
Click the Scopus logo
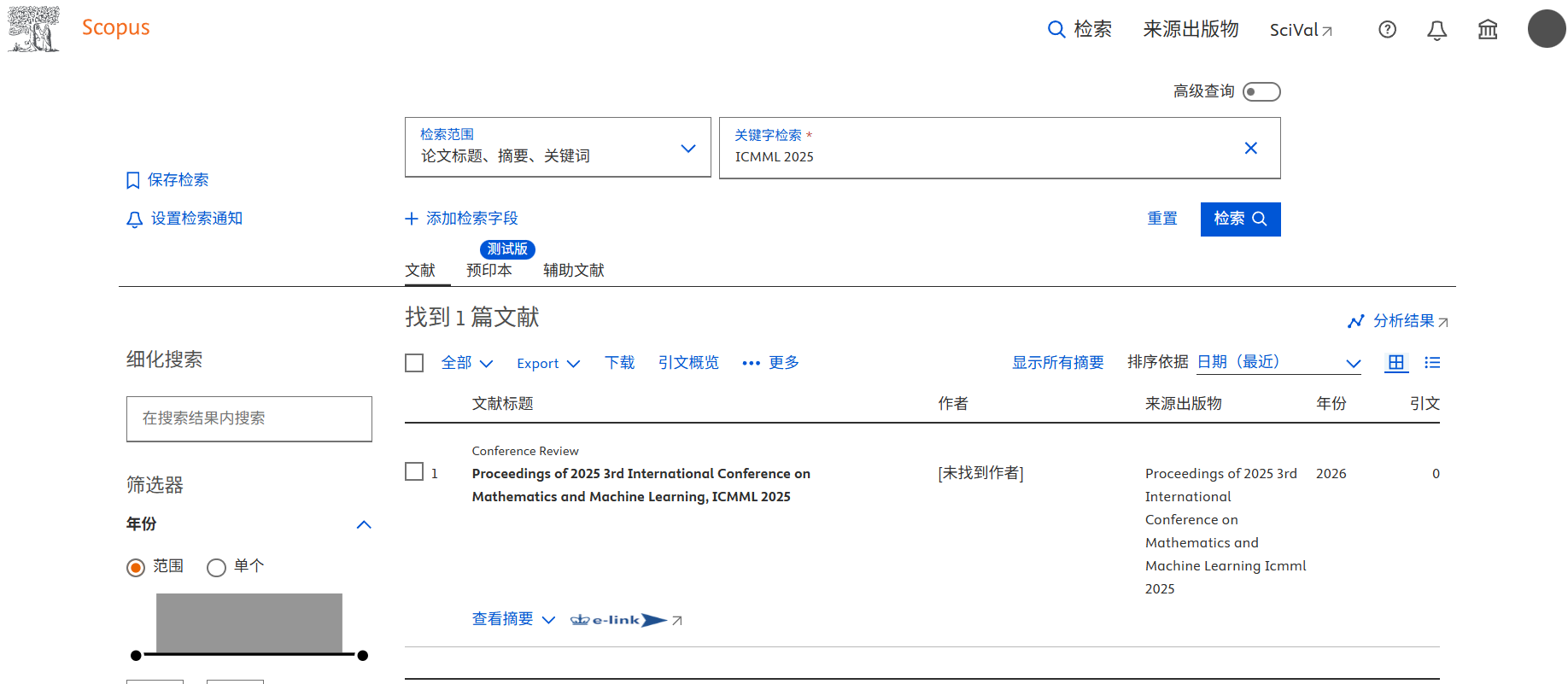tap(115, 28)
